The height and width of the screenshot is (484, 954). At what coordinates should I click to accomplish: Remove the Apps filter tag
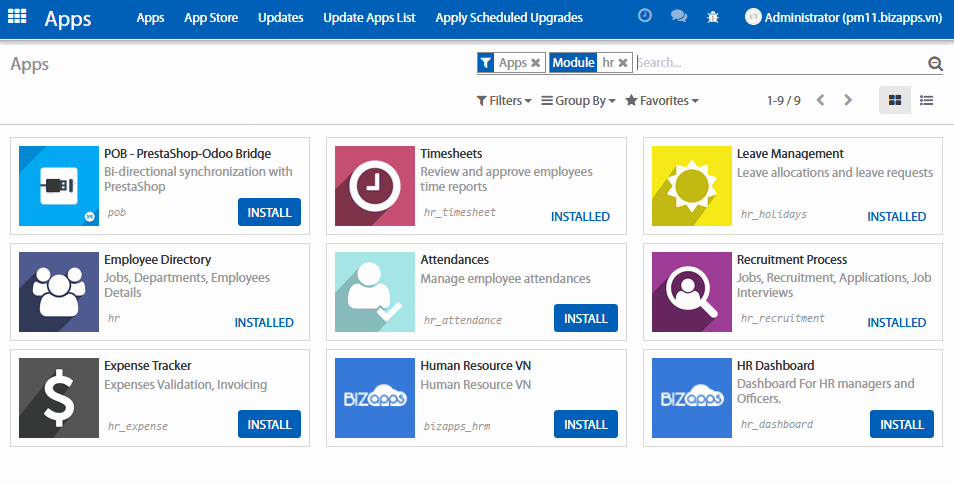click(536, 63)
